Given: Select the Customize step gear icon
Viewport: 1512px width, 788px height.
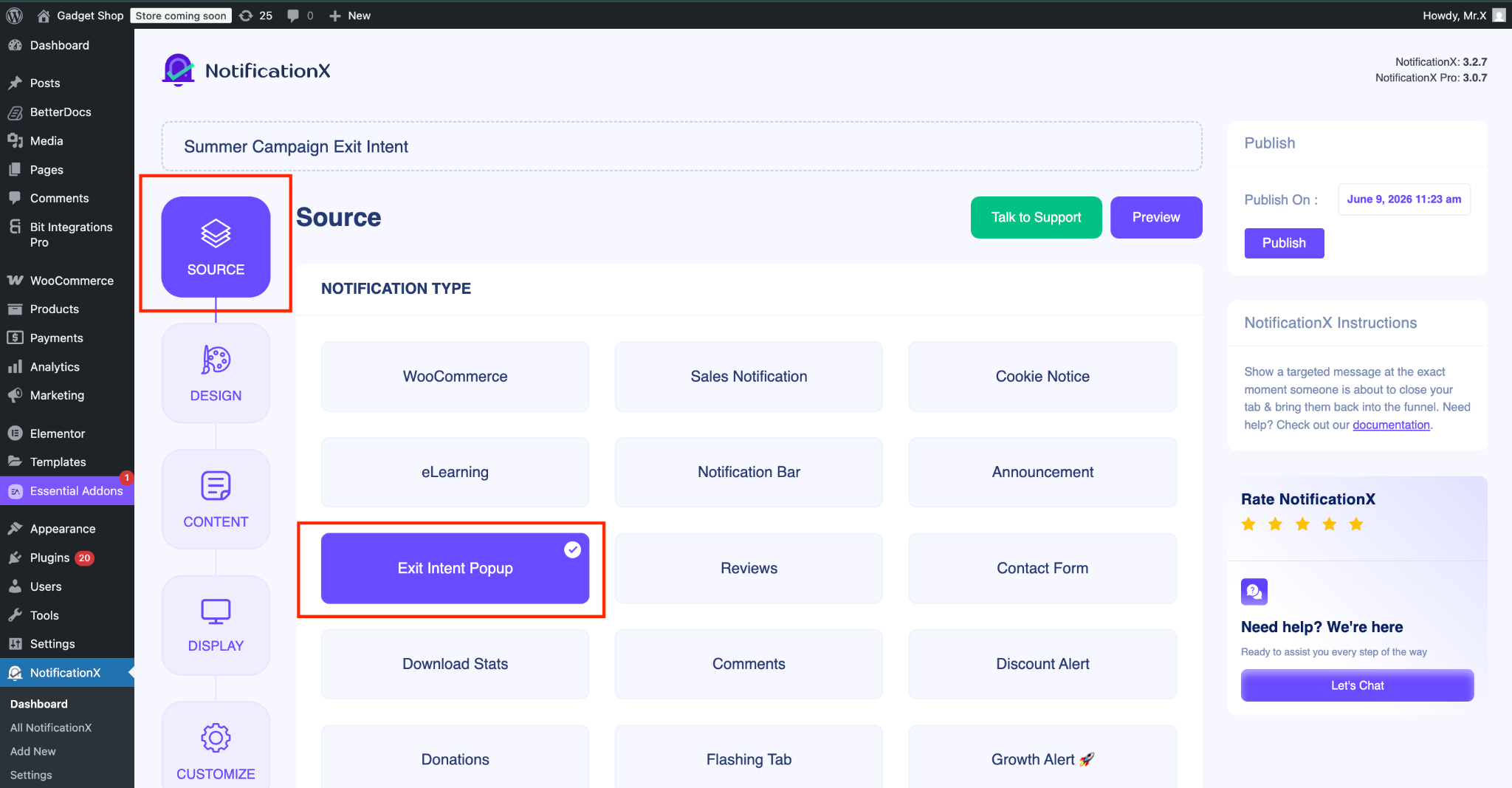Looking at the screenshot, I should tap(216, 738).
